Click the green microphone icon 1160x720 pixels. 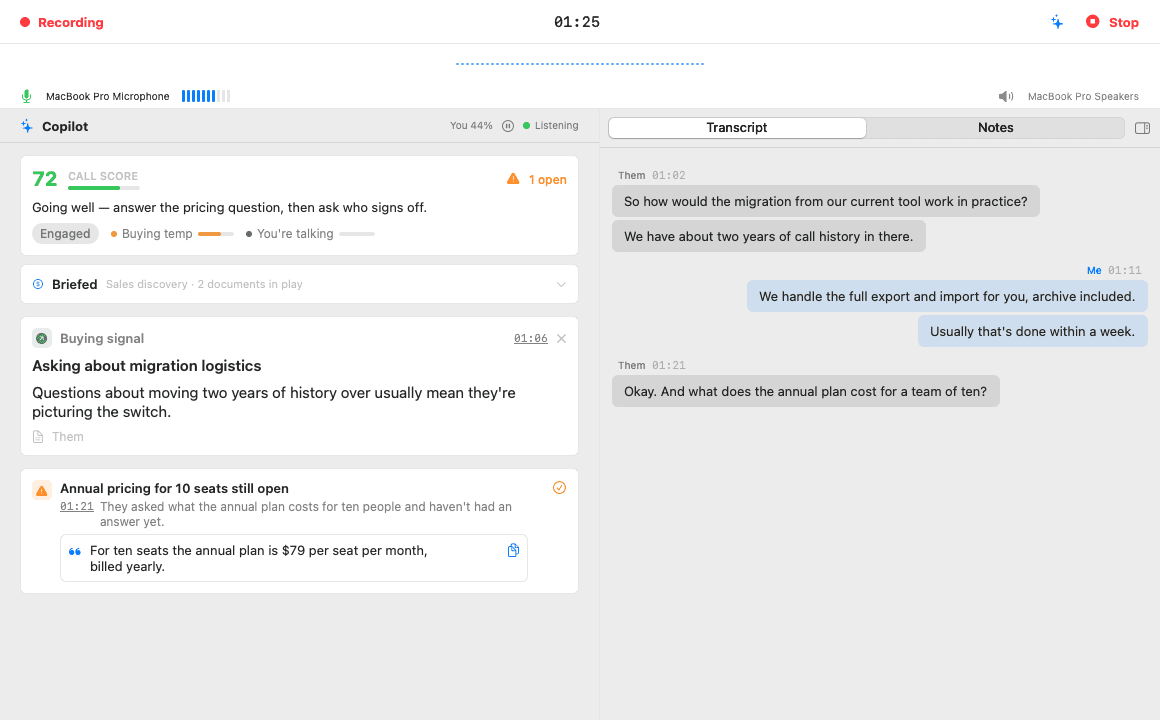pos(27,96)
